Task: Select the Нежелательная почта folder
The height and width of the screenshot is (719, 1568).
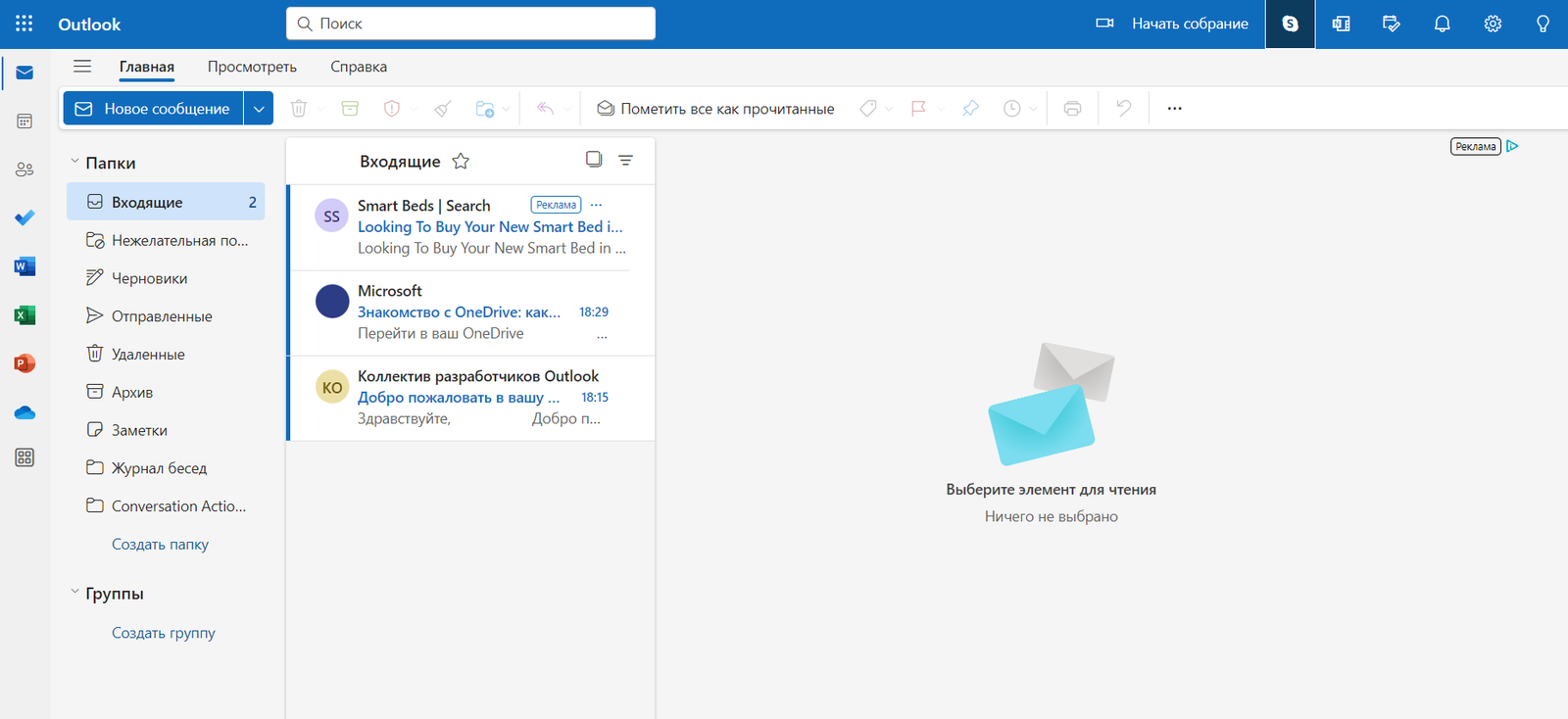Action: [x=166, y=240]
